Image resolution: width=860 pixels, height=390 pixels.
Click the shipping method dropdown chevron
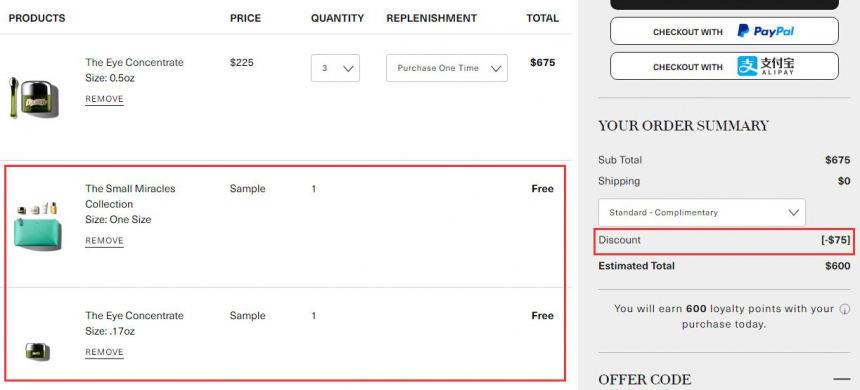click(x=794, y=212)
